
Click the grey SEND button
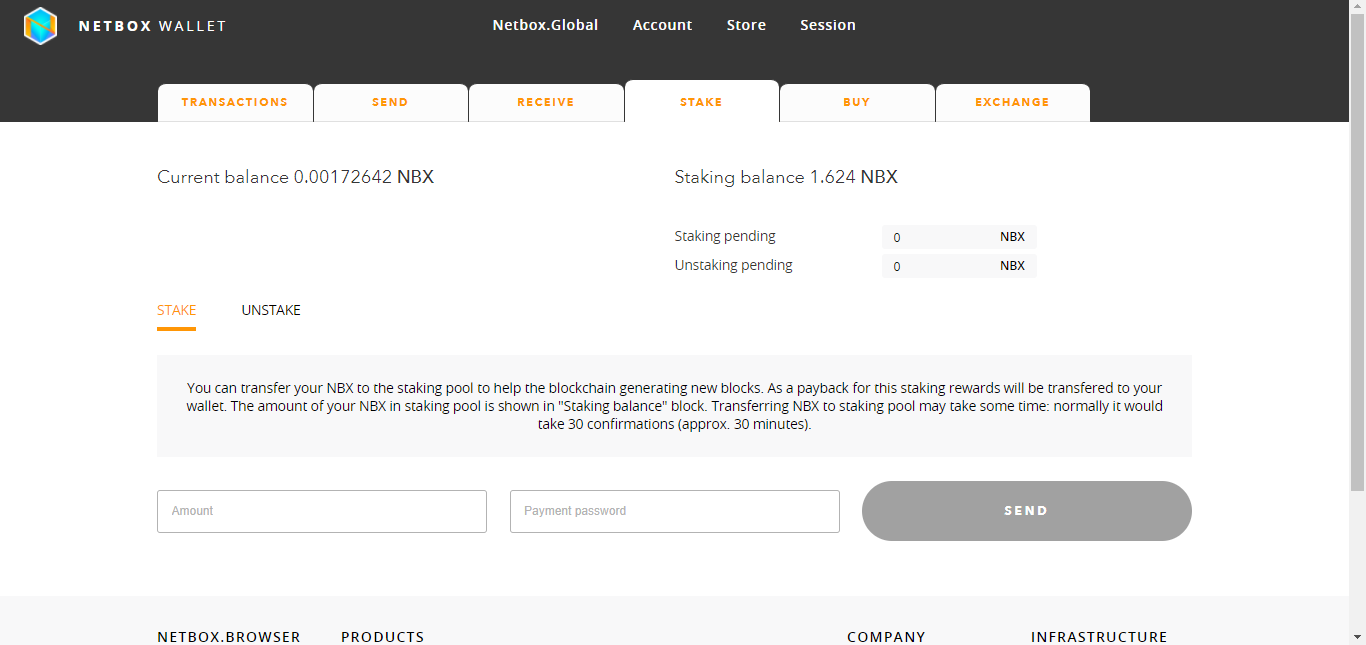pyautogui.click(x=1027, y=511)
